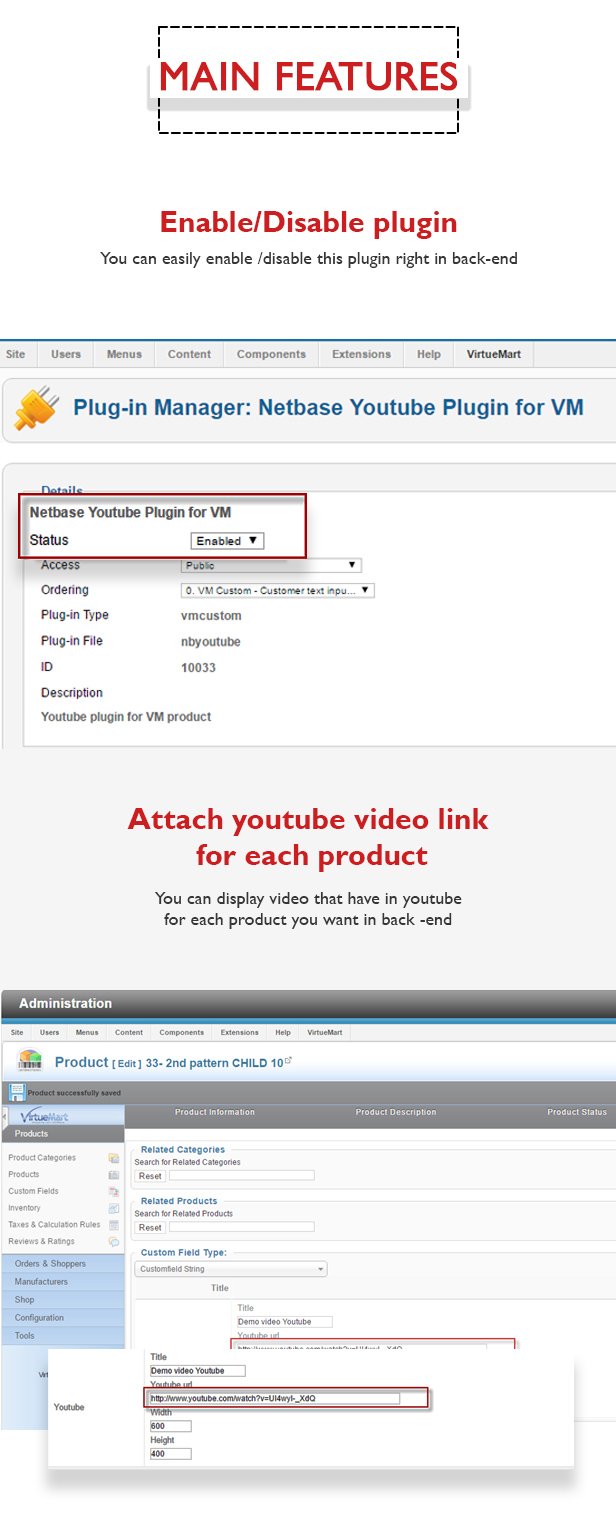This screenshot has width=616, height=1528.
Task: Click the icon next to Taxes & Calculation Rules
Action: [x=114, y=1225]
